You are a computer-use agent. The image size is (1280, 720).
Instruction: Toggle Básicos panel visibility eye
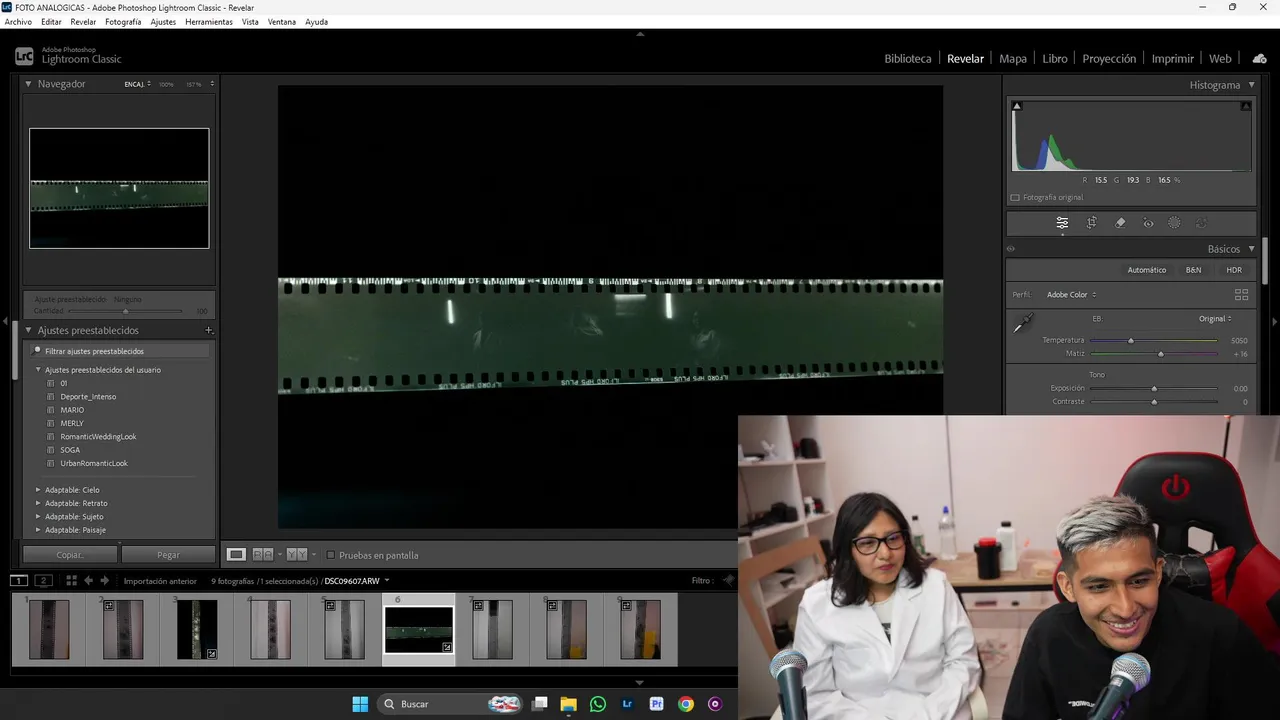[x=1010, y=249]
